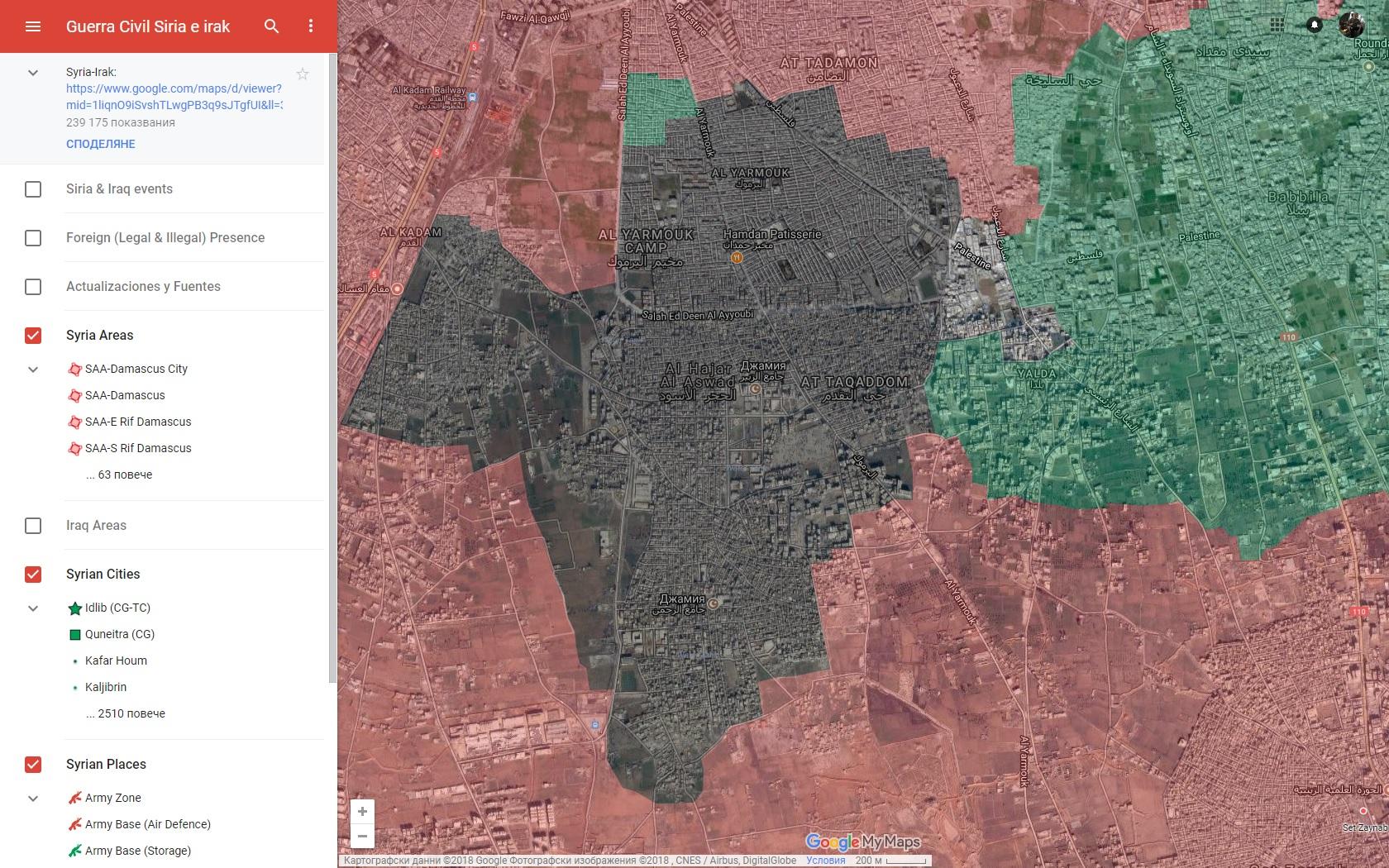The height and width of the screenshot is (868, 1389).
Task: Click the southern mosque marker Джамия
Action: 713,602
